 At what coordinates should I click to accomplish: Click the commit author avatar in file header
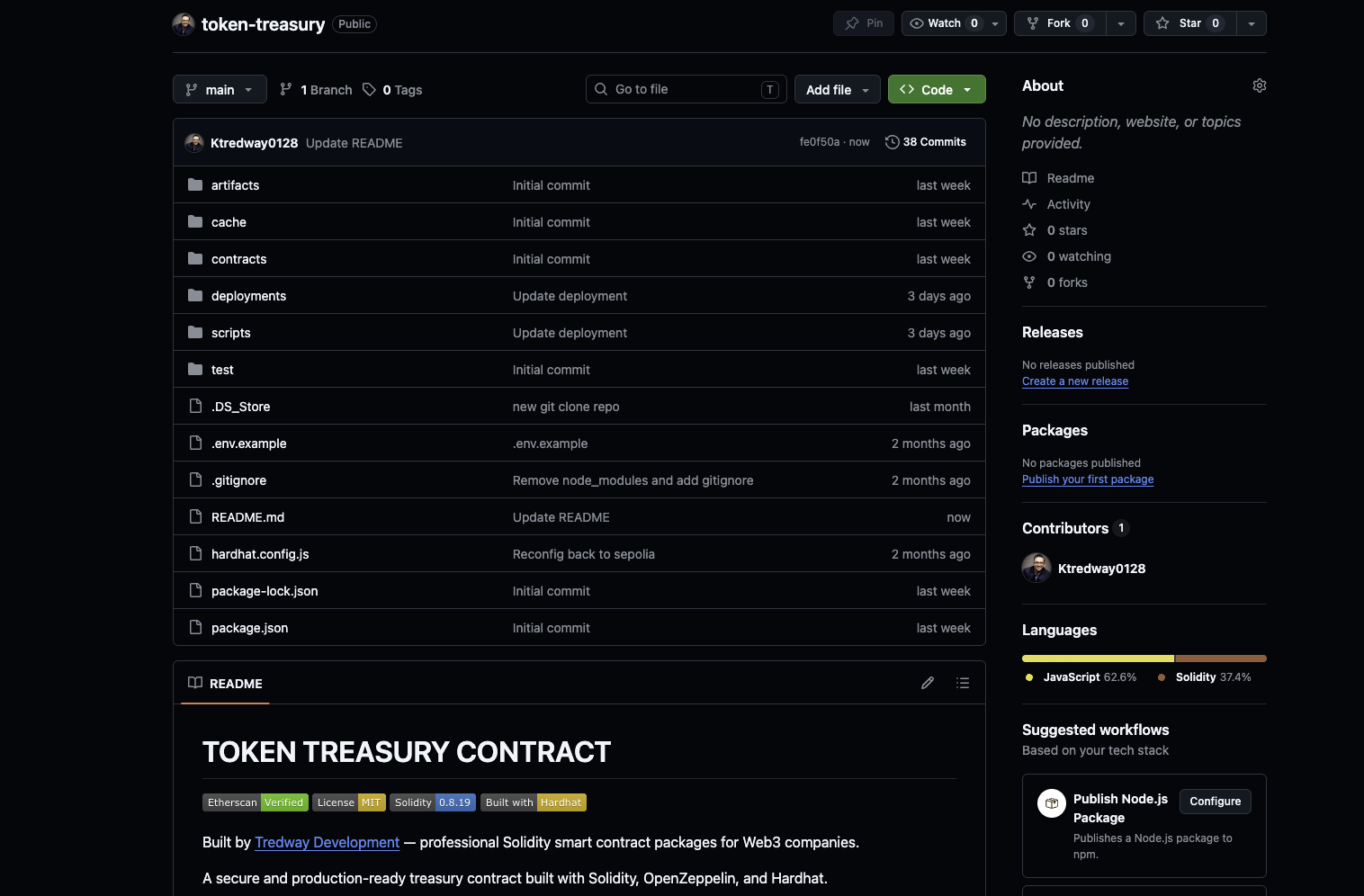point(194,143)
